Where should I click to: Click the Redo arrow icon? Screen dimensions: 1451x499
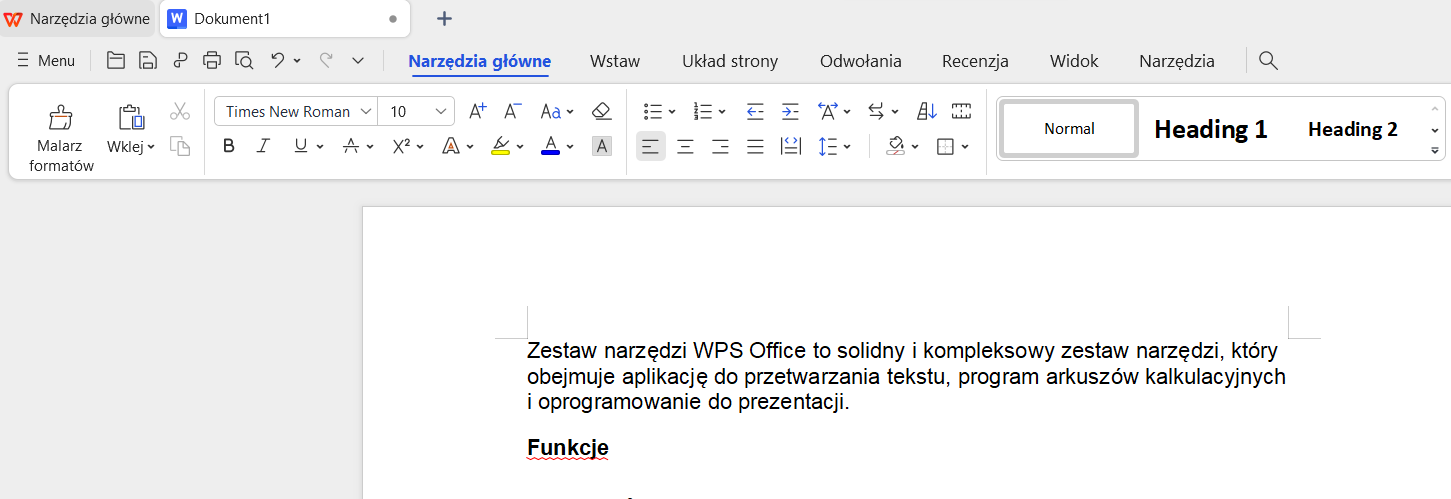click(326, 61)
